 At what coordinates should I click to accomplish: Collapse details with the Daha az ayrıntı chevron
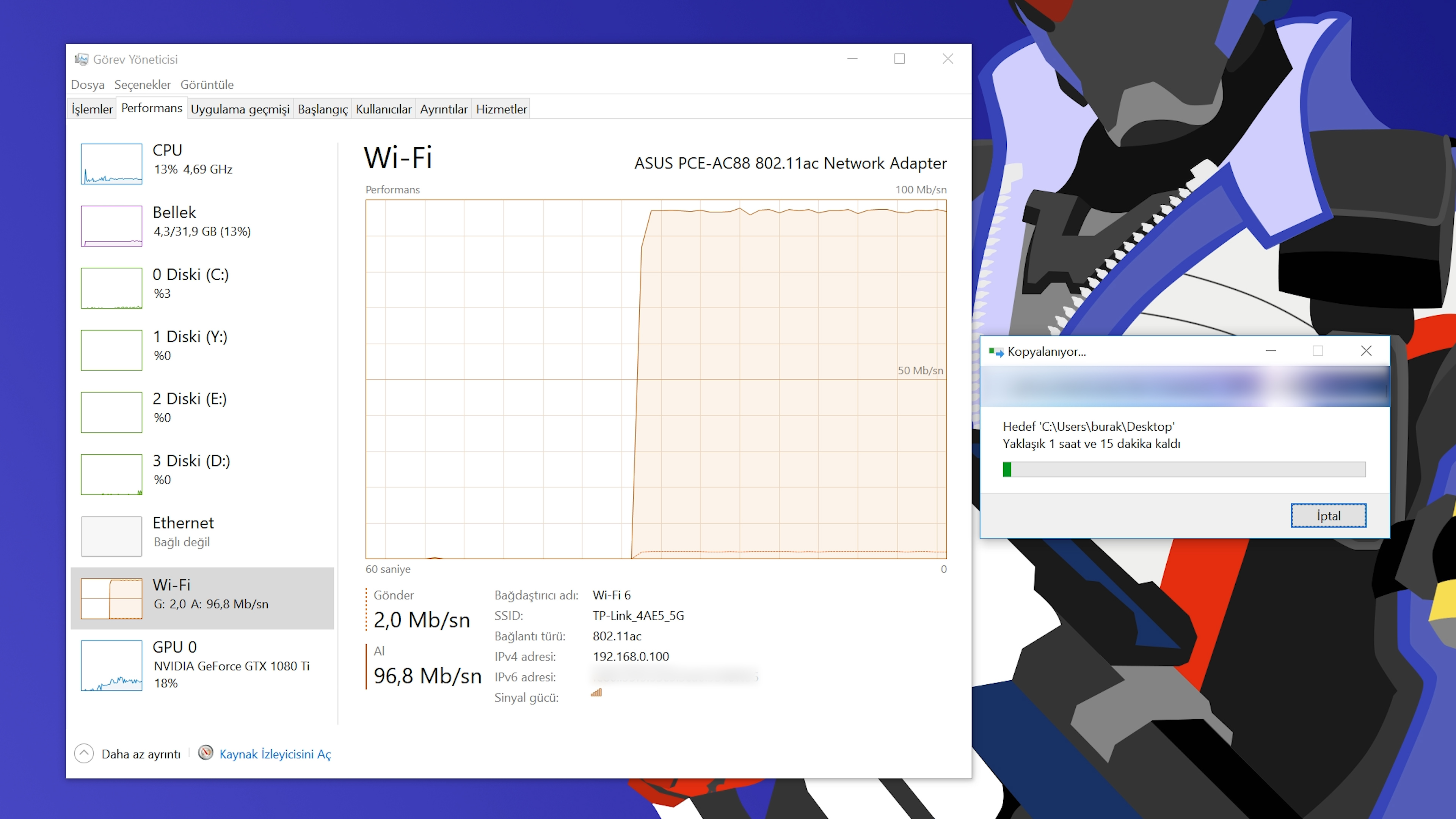[84, 753]
